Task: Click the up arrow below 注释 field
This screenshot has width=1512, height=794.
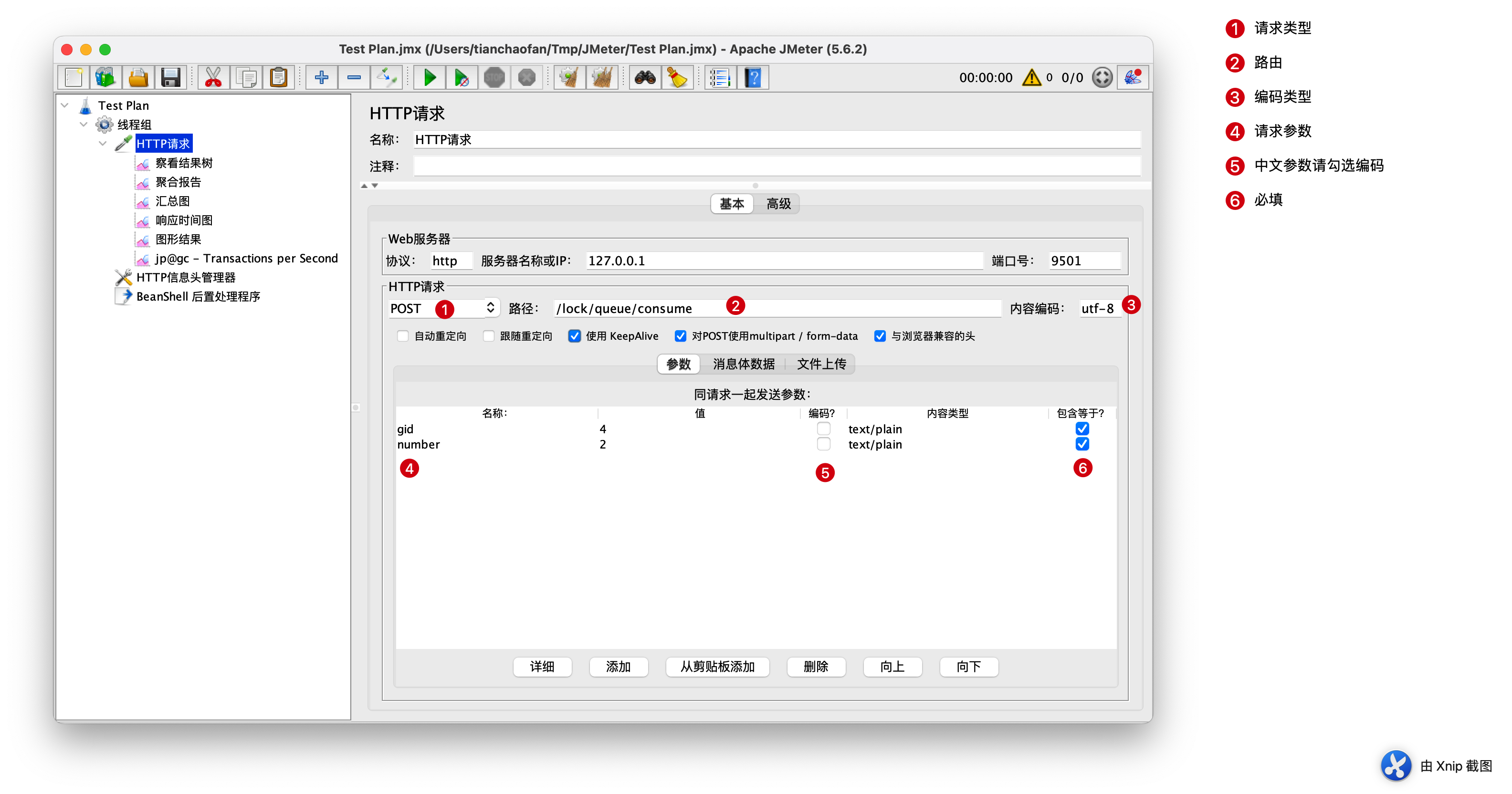Action: click(x=365, y=186)
